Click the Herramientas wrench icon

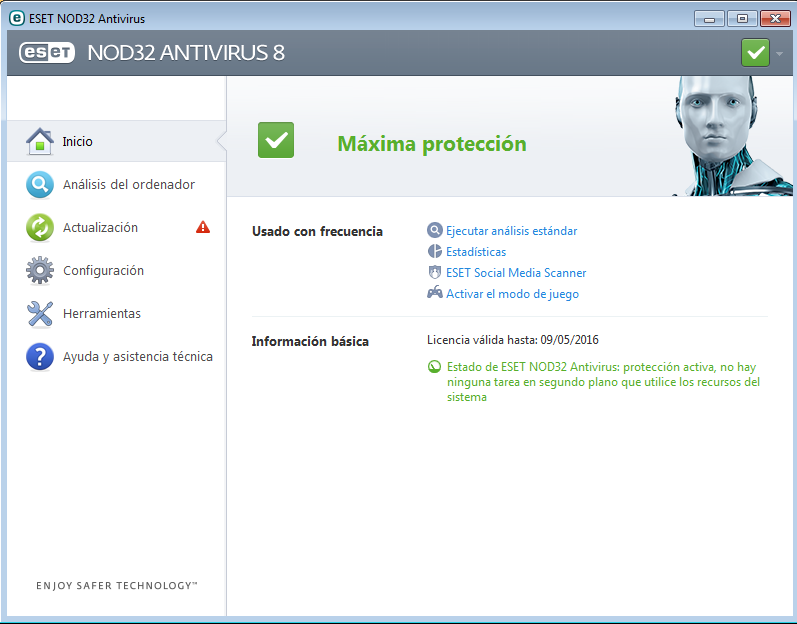click(x=39, y=314)
